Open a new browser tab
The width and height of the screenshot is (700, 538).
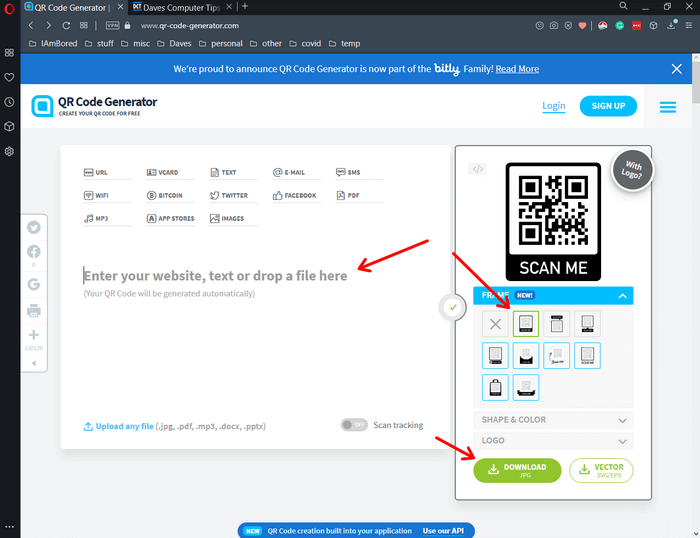pyautogui.click(x=245, y=6)
